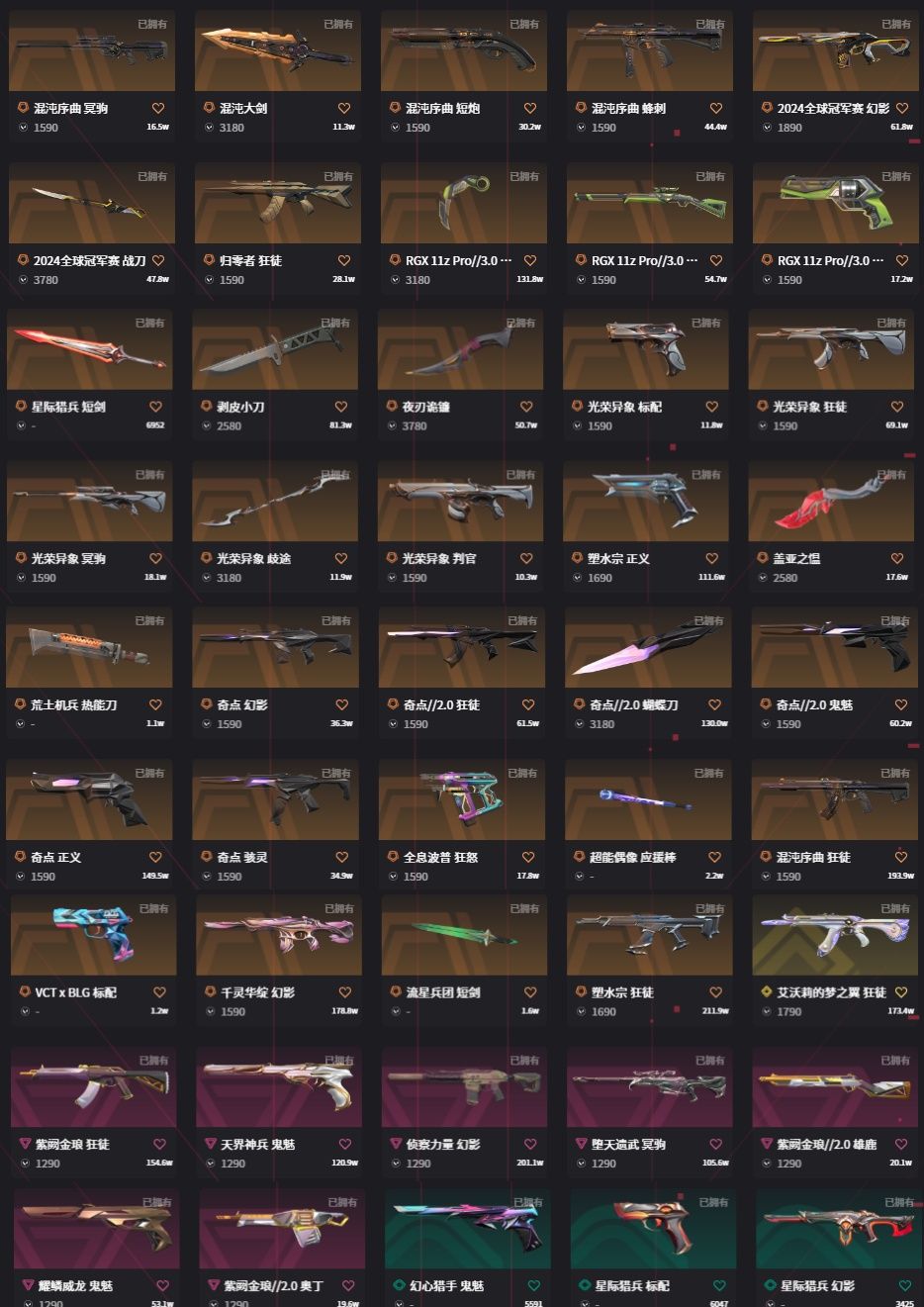The image size is (924, 1307).
Task: Click the heart icon next to 千灵华绽 幻影
Action: click(x=344, y=992)
